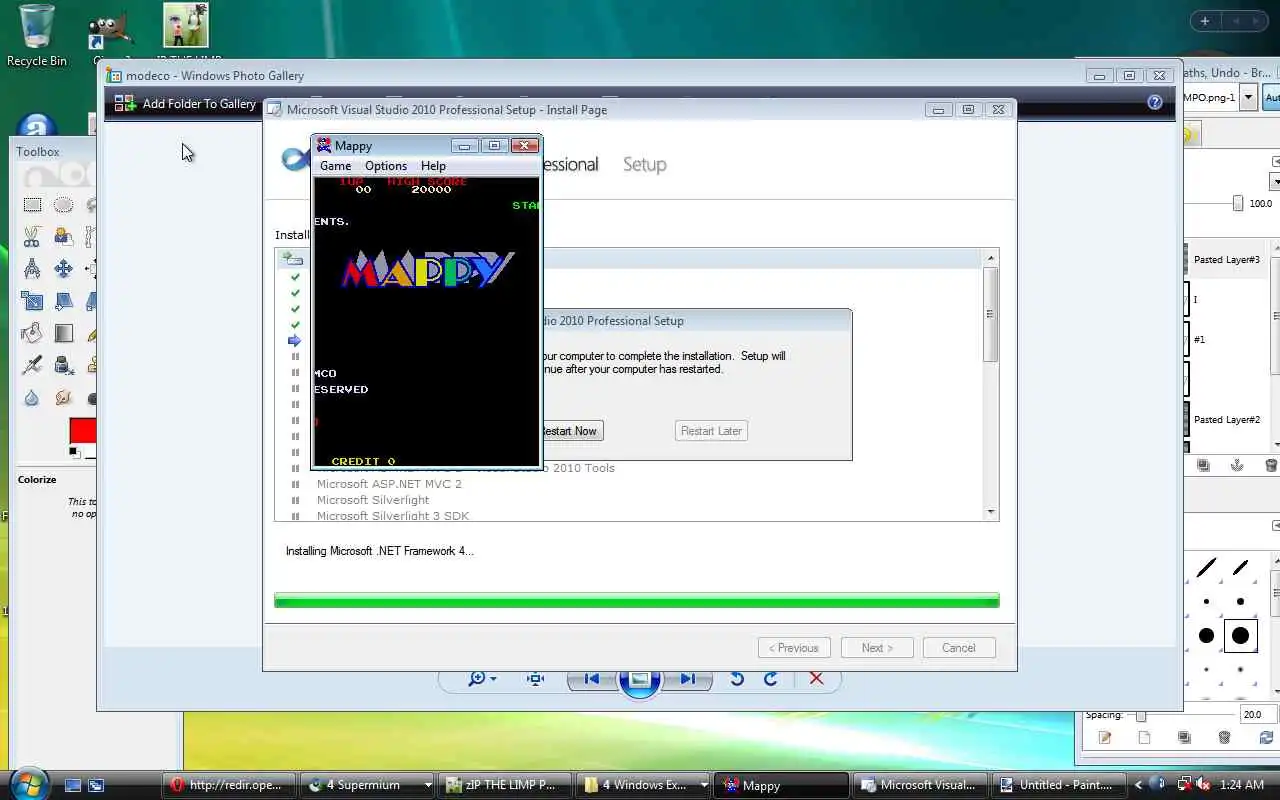Click the red foreground color swatch
This screenshot has height=800, width=1280.
pyautogui.click(x=83, y=431)
